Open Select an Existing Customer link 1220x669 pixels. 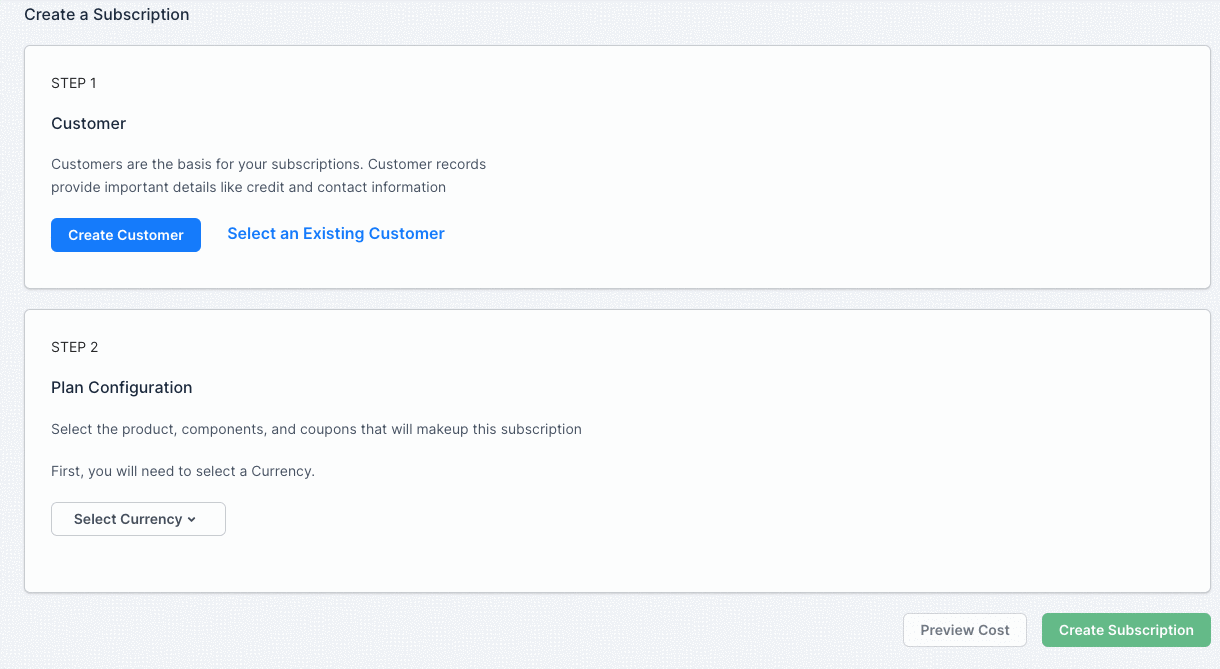click(x=336, y=233)
